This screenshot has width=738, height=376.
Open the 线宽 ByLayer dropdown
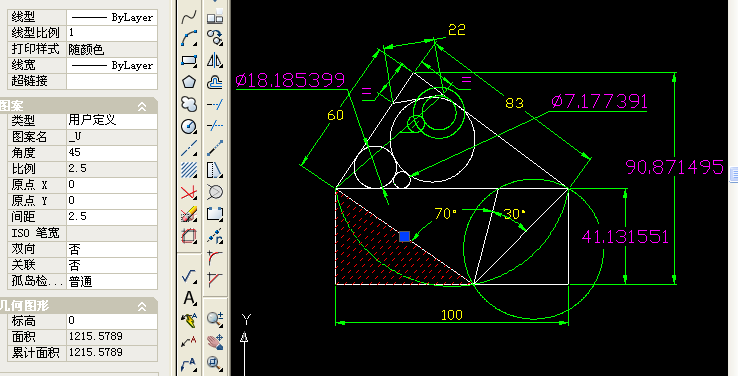112,65
